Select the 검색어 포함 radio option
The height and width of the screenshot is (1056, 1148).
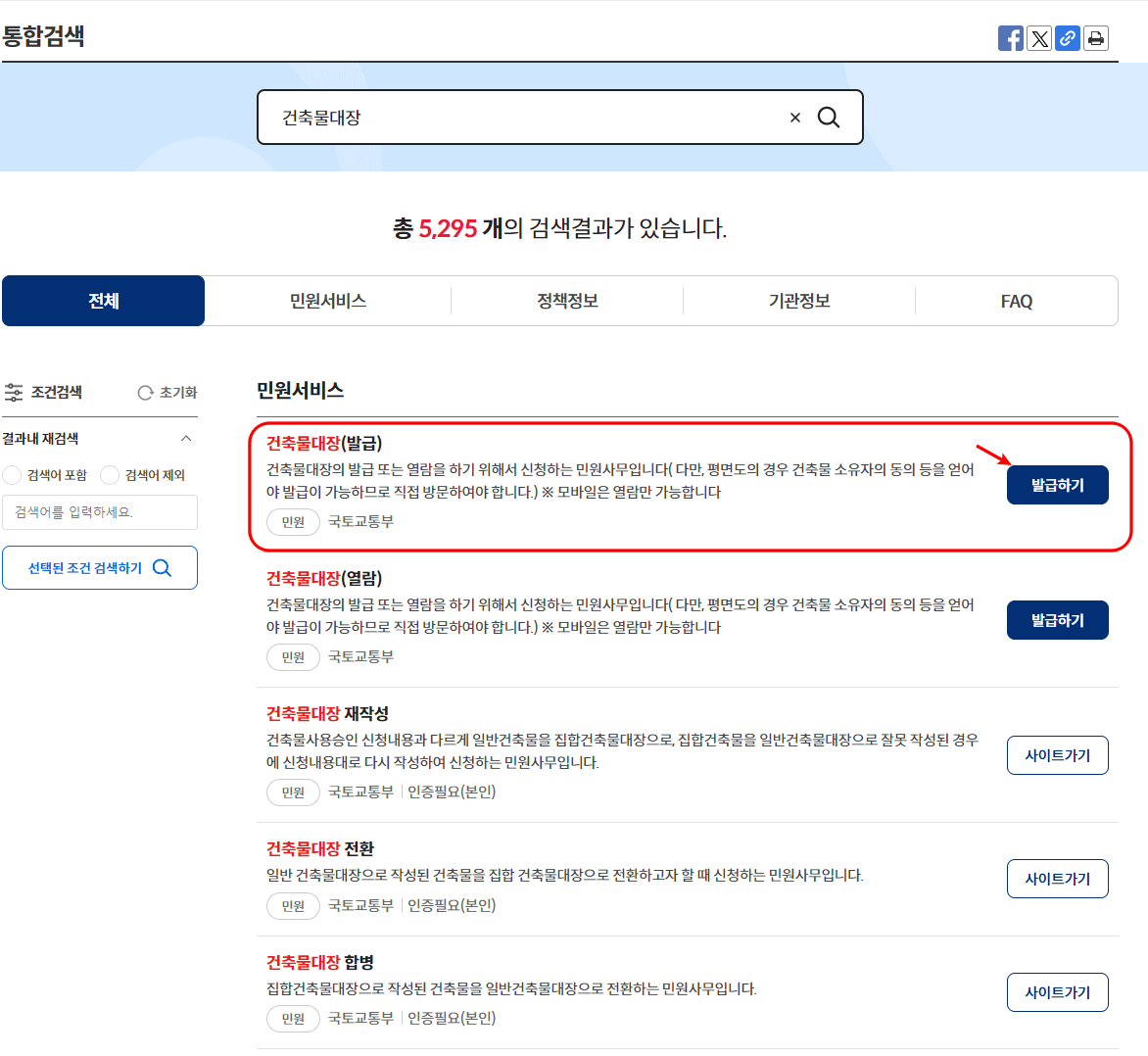12,475
